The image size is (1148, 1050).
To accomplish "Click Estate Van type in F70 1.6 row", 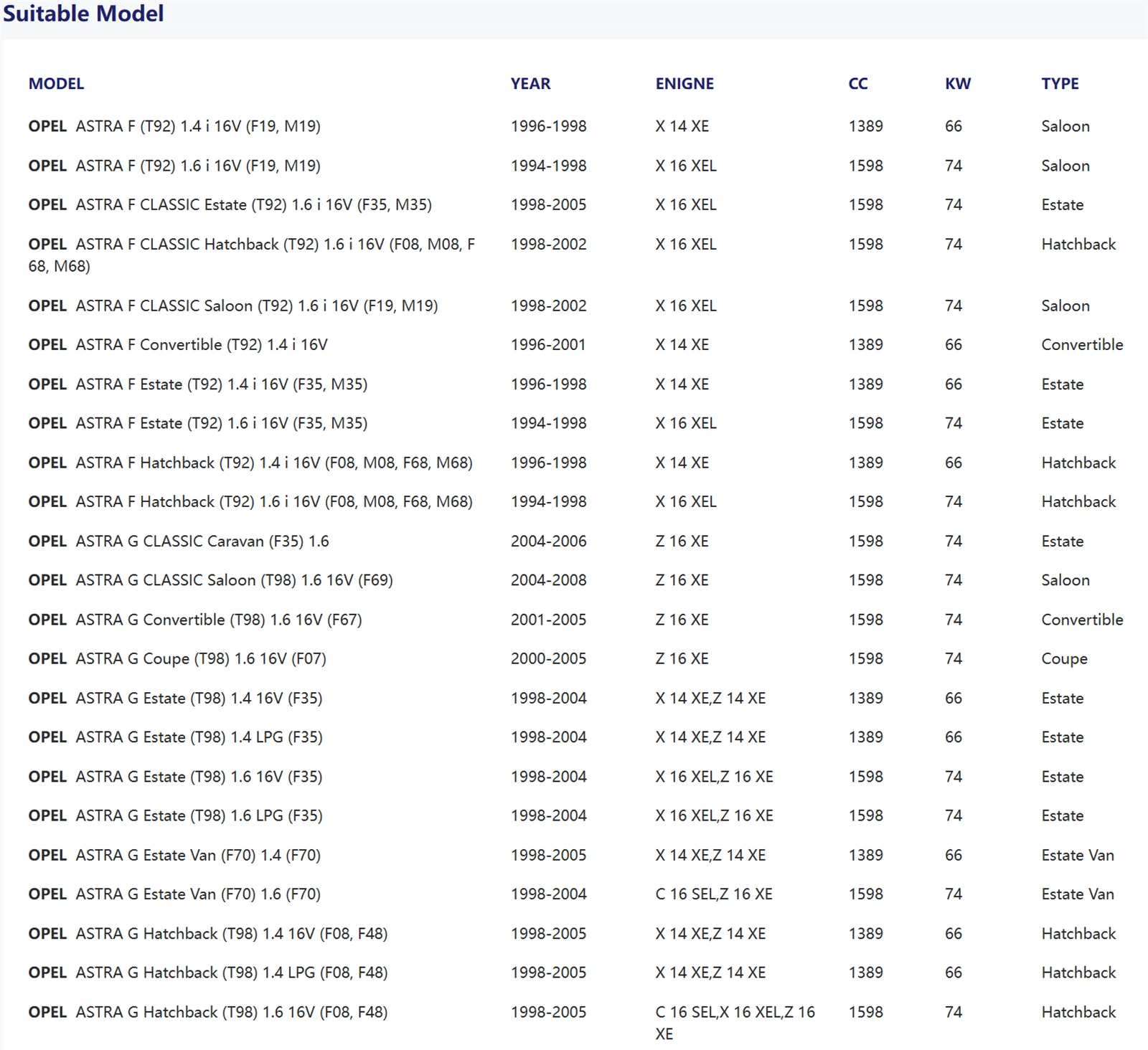I will 1078,894.
